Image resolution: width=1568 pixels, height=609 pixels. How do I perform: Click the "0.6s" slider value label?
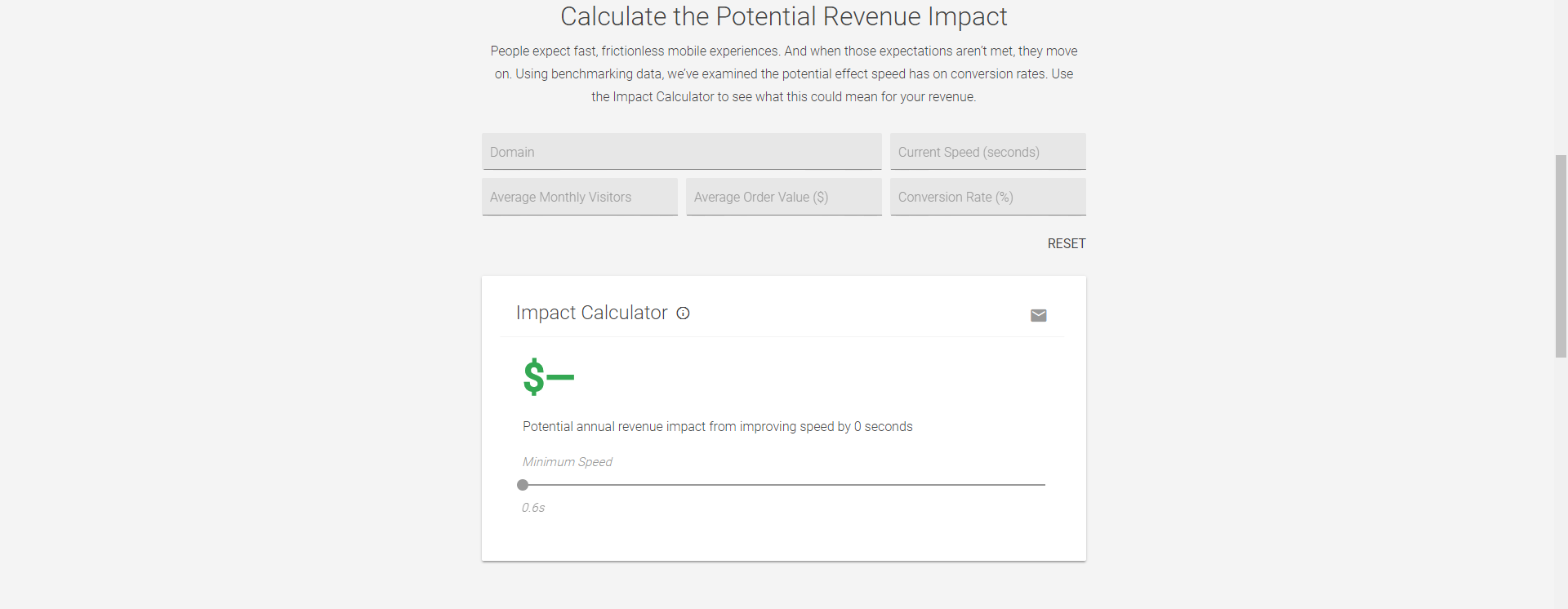533,508
